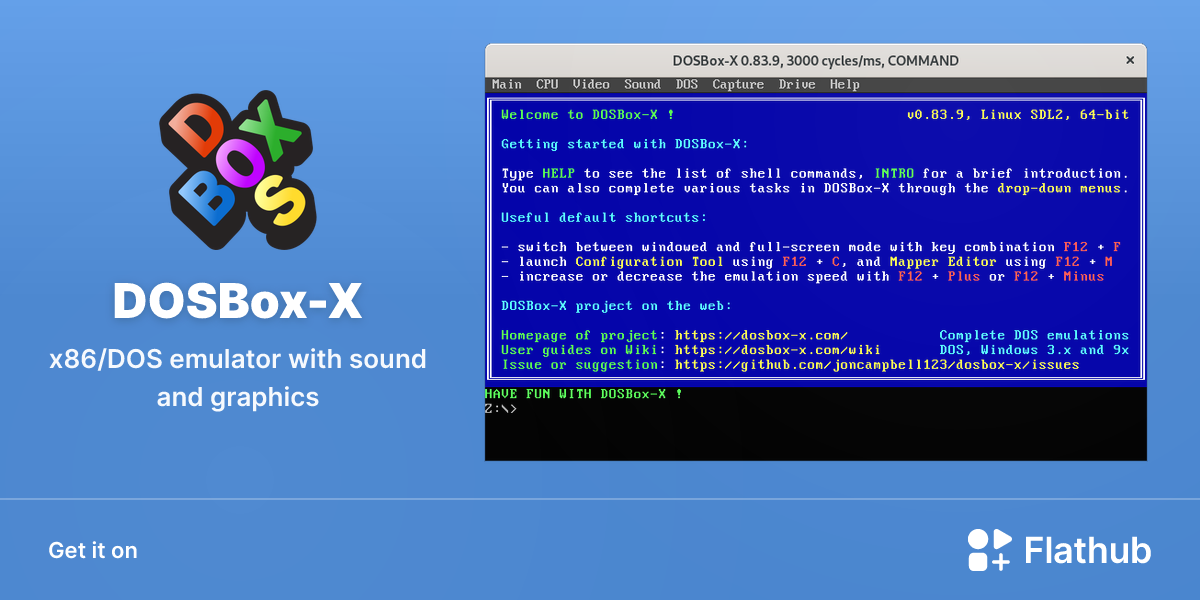Click the Flathub logo icon
Viewport: 1200px width, 600px height.
tap(989, 550)
